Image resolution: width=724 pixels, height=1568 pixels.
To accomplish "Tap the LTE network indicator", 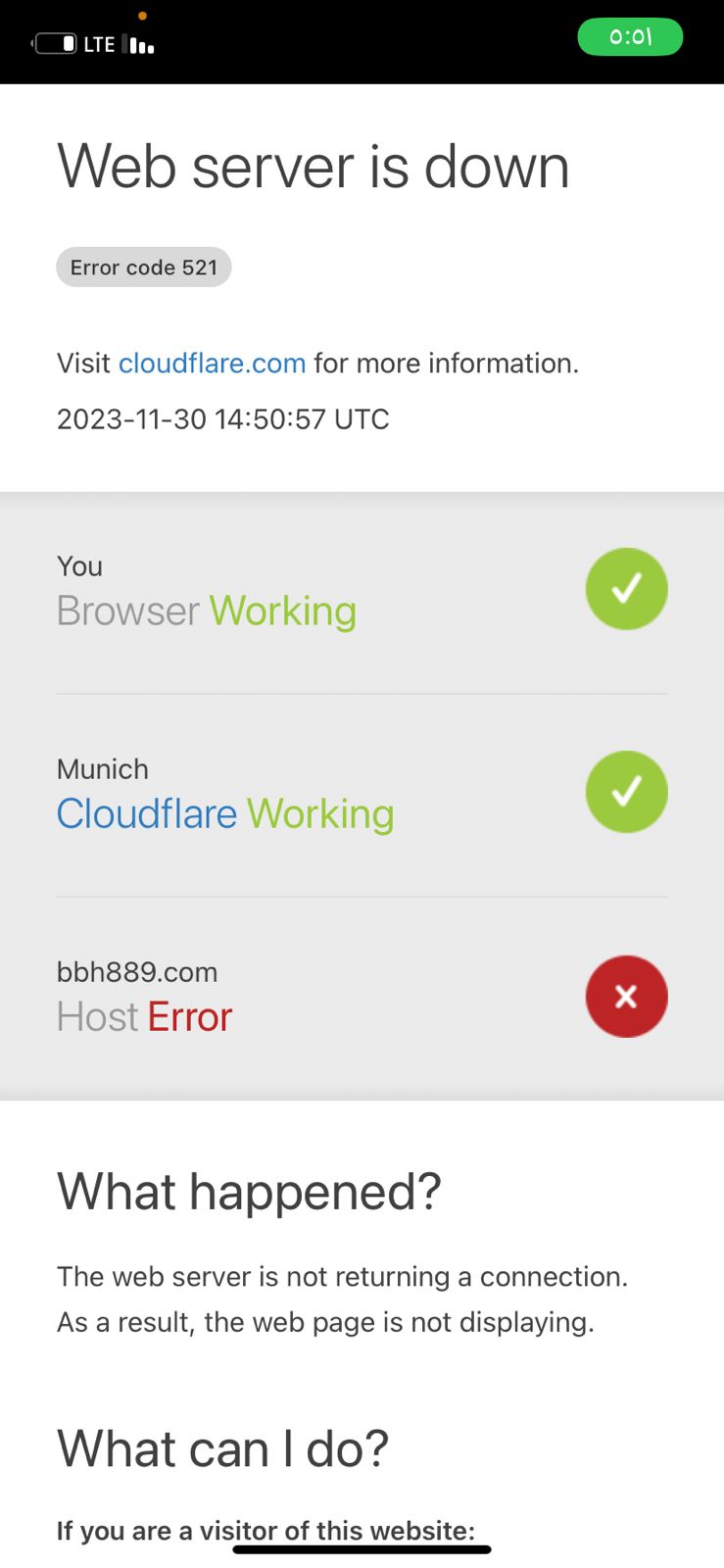I will [x=100, y=45].
